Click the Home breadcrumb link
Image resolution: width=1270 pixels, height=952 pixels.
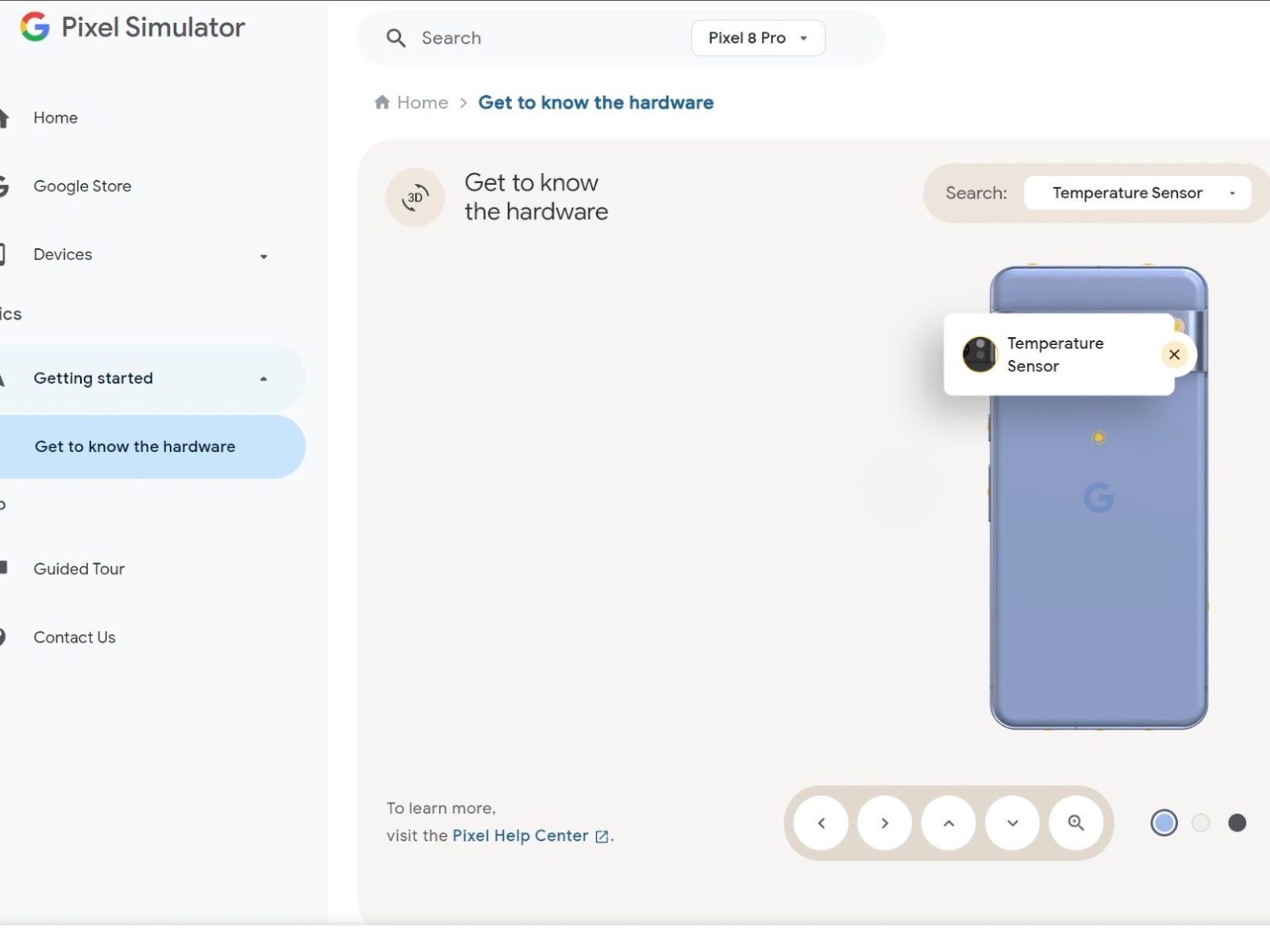click(x=422, y=102)
